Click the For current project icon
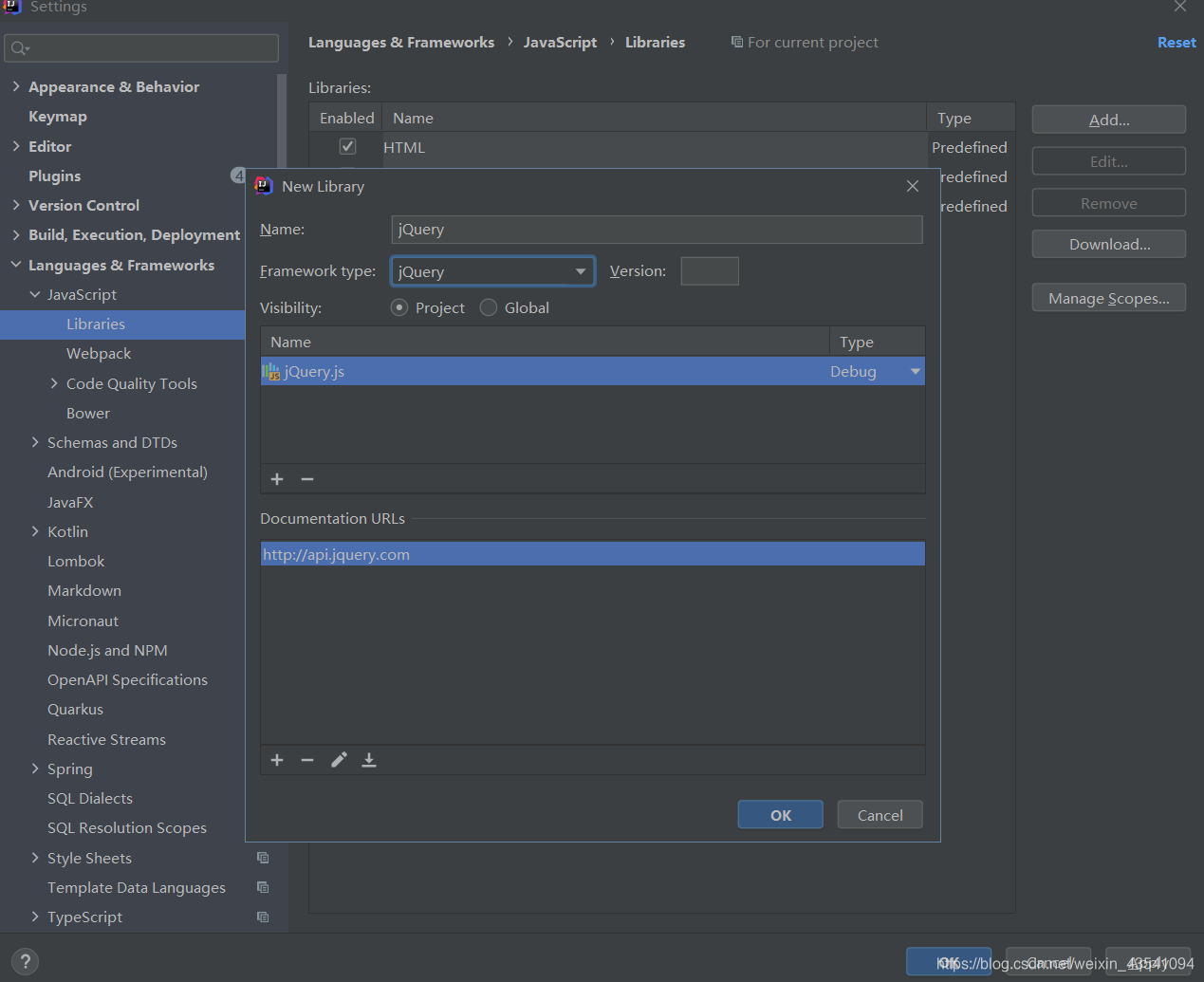The width and height of the screenshot is (1204, 982). click(737, 42)
